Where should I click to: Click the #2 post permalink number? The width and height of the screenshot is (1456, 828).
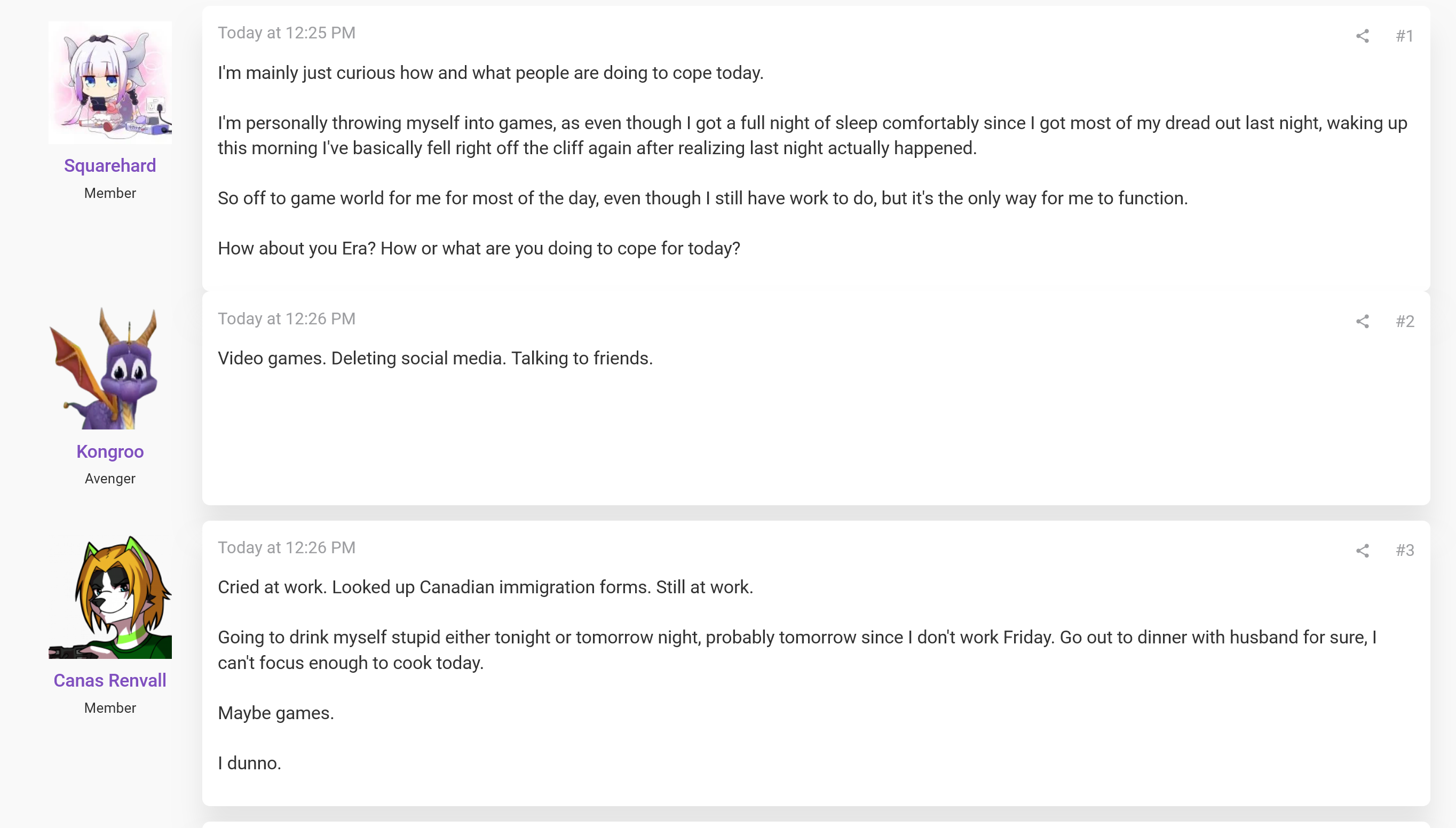click(1404, 322)
